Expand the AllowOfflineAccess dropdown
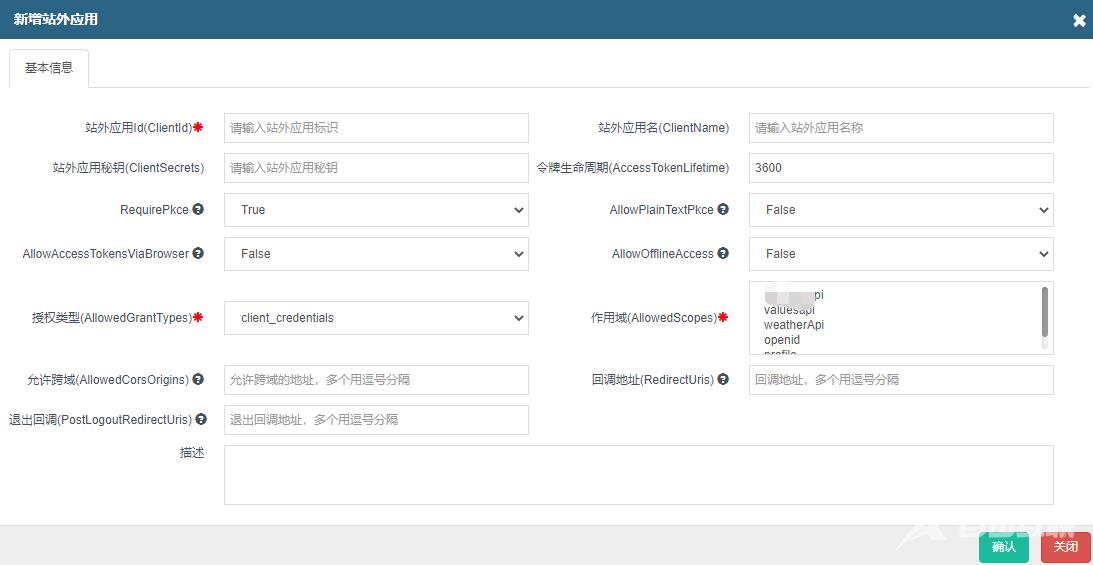The height and width of the screenshot is (565, 1093). pos(900,254)
